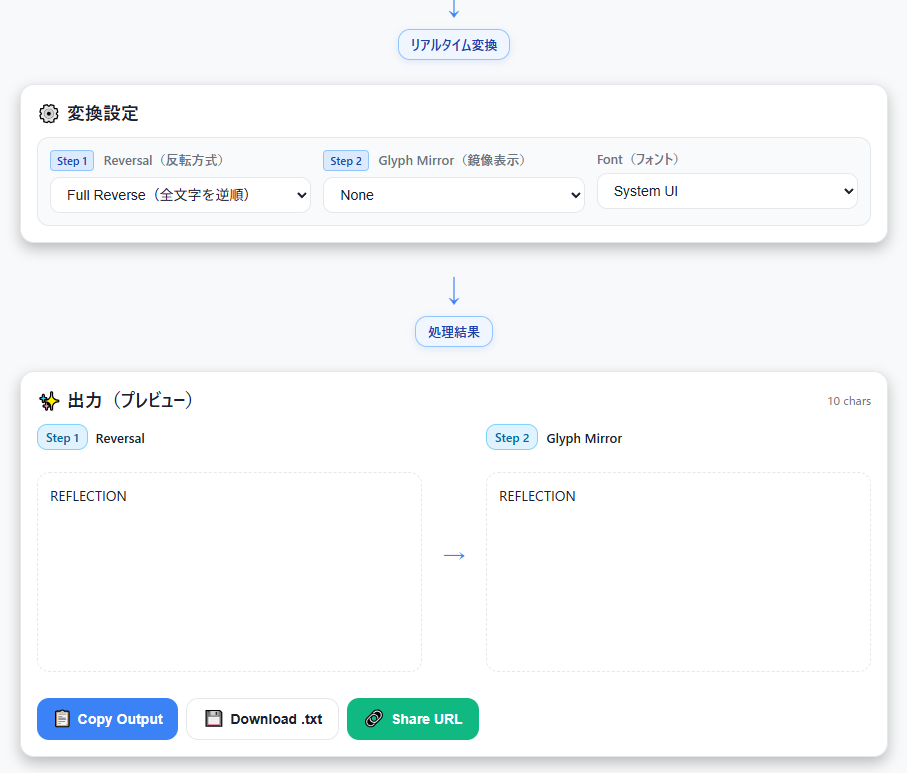The image size is (907, 773).
Task: Click the Step 2 badge in settings panel
Action: [345, 161]
